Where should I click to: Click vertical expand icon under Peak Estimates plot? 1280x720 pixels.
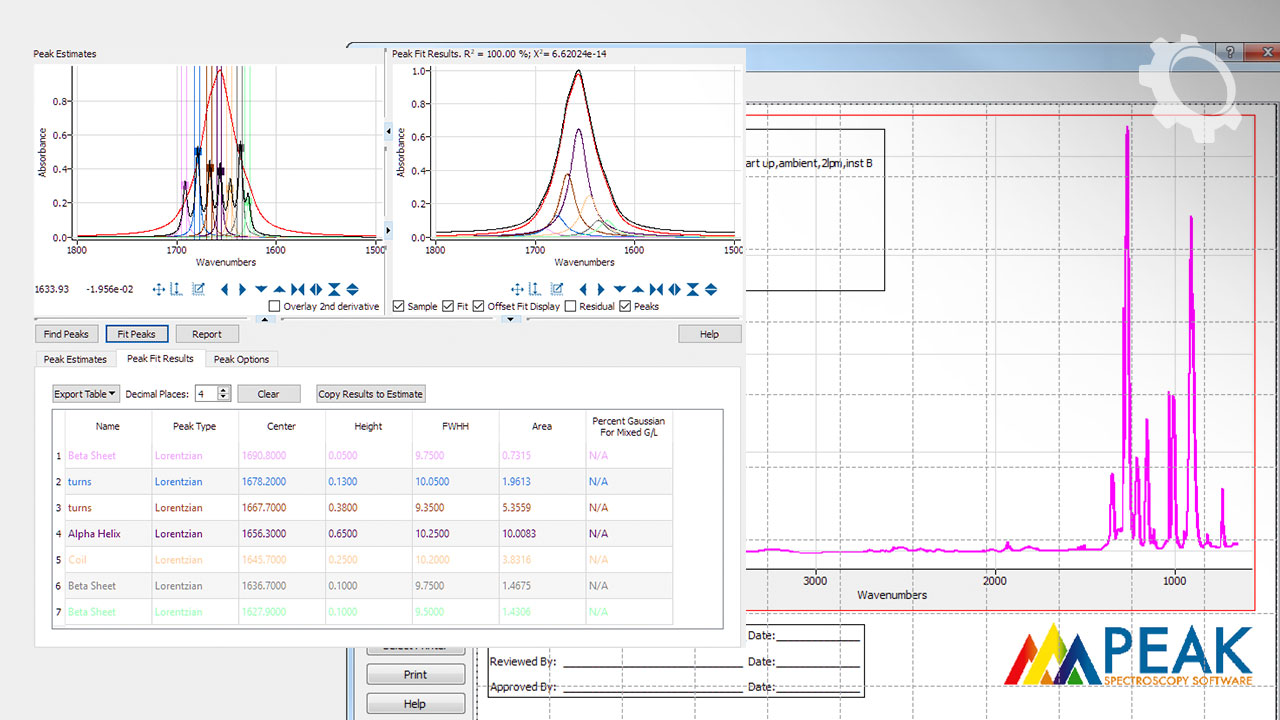[x=352, y=290]
